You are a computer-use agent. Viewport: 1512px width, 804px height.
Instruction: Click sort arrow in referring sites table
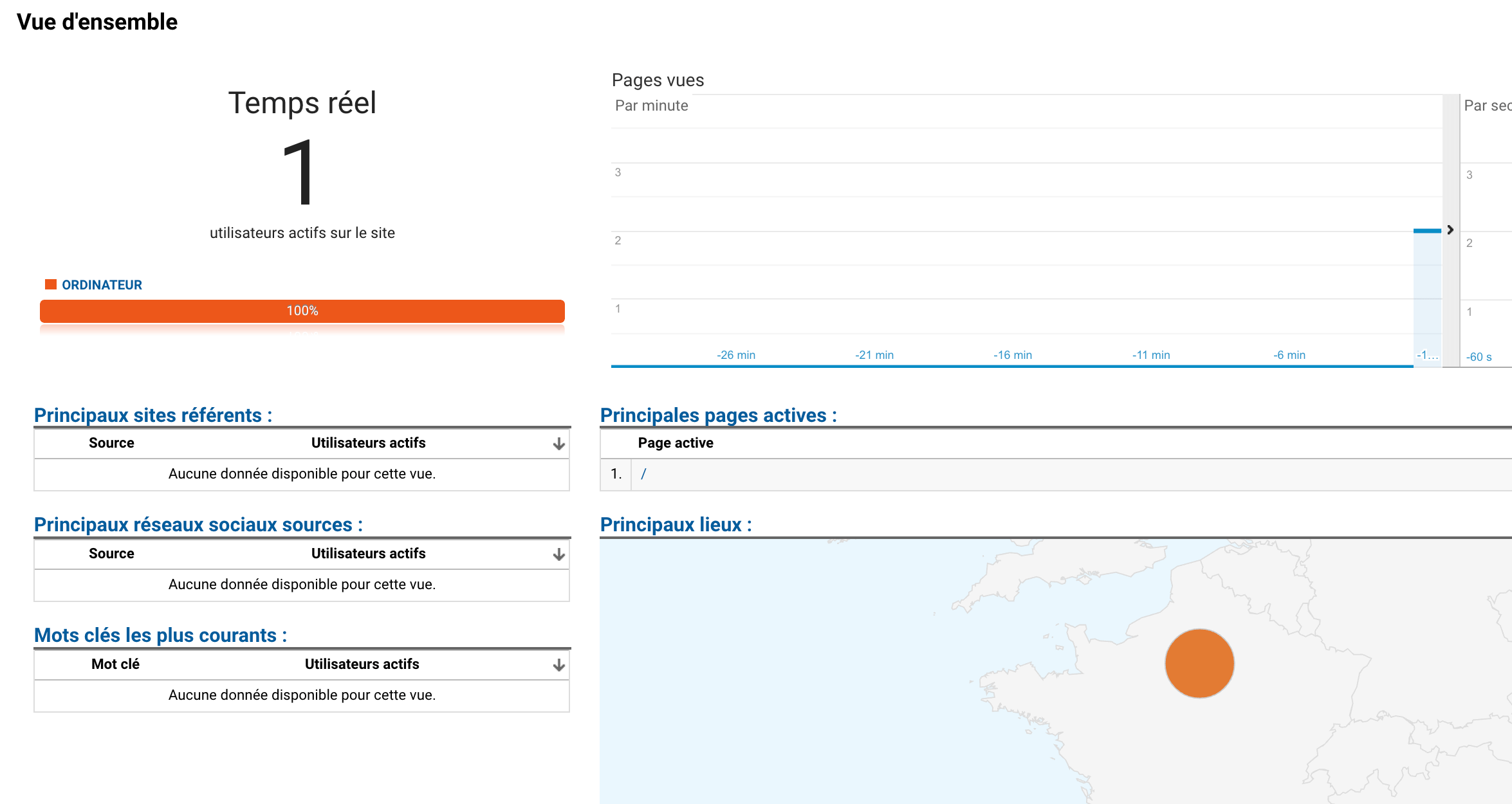click(x=558, y=444)
